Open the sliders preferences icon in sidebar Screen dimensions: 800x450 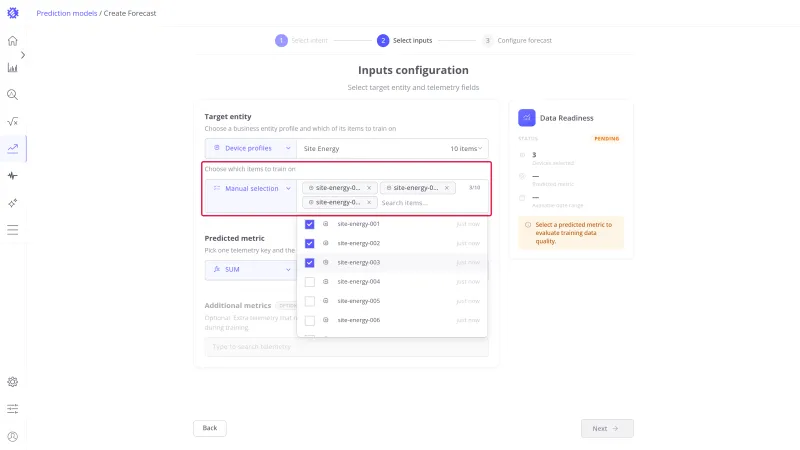[13, 409]
